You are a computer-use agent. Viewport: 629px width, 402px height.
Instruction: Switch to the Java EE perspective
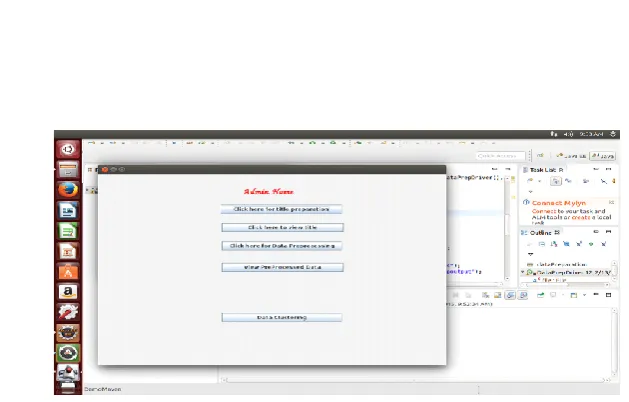(x=571, y=156)
